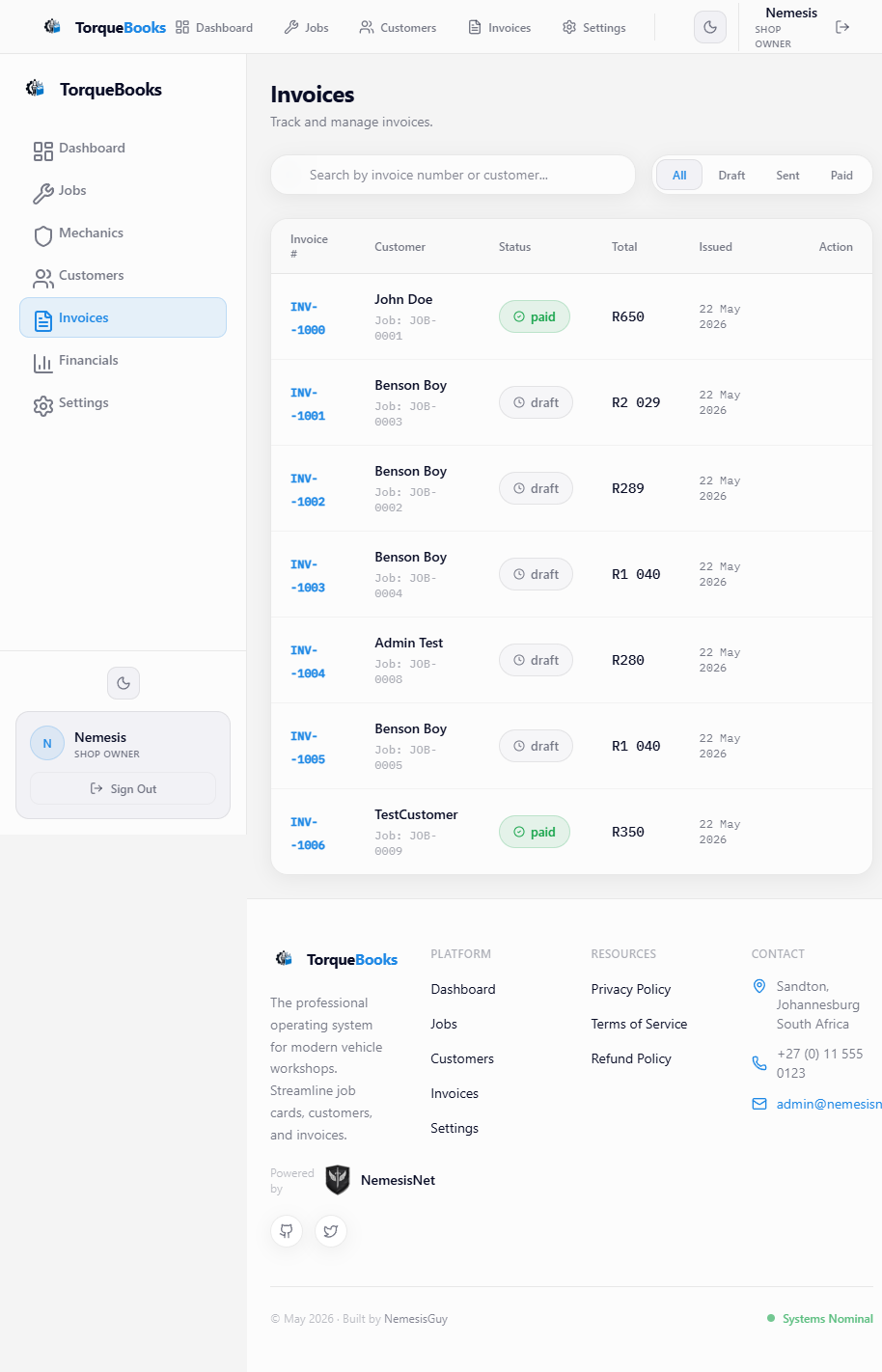Click the location pin icon in Contact

tap(759, 986)
